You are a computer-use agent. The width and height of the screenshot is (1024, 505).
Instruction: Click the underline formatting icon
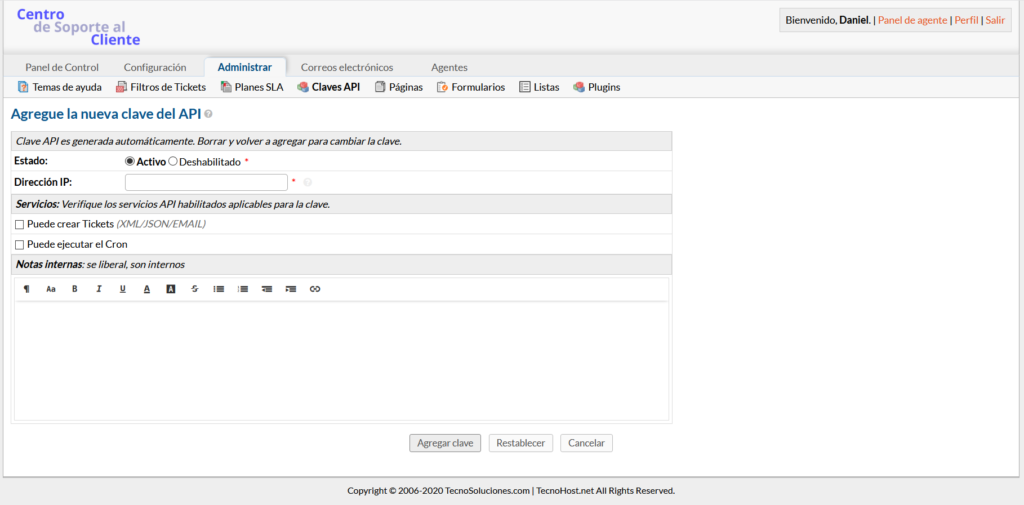coord(123,289)
